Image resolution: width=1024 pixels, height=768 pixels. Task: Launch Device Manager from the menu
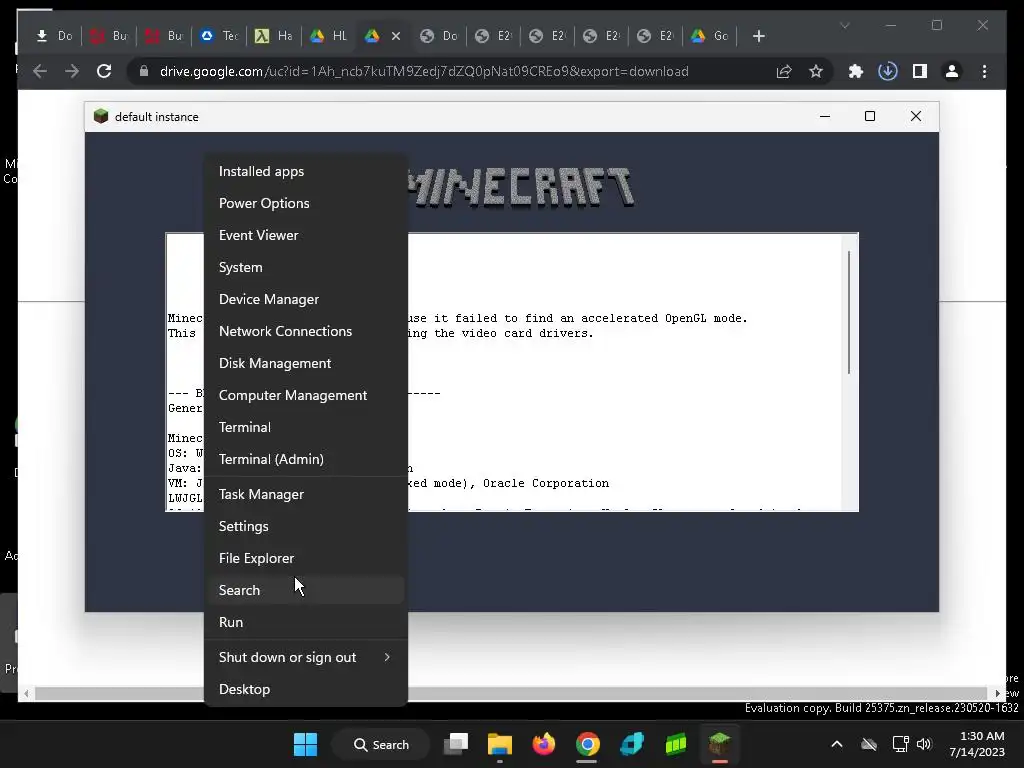point(305,299)
